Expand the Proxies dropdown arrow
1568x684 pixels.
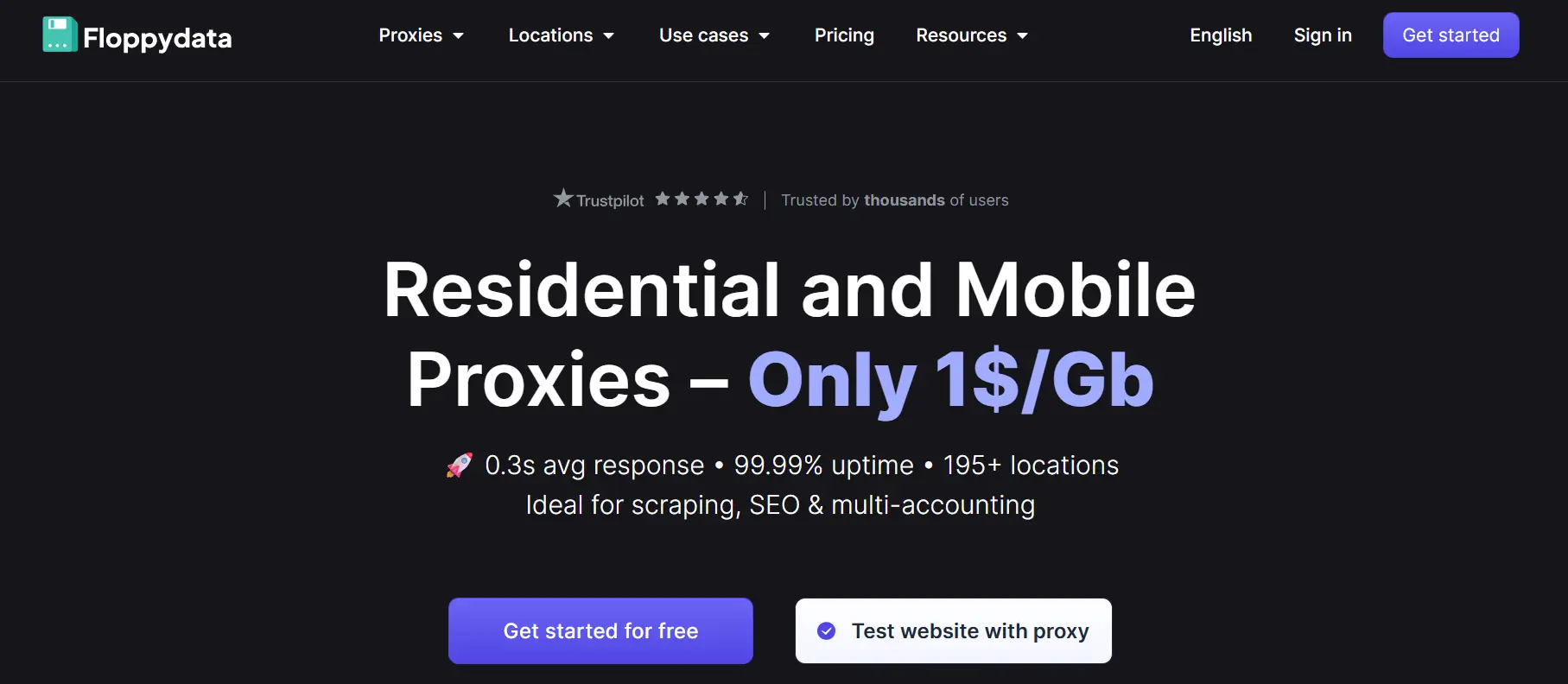coord(459,36)
